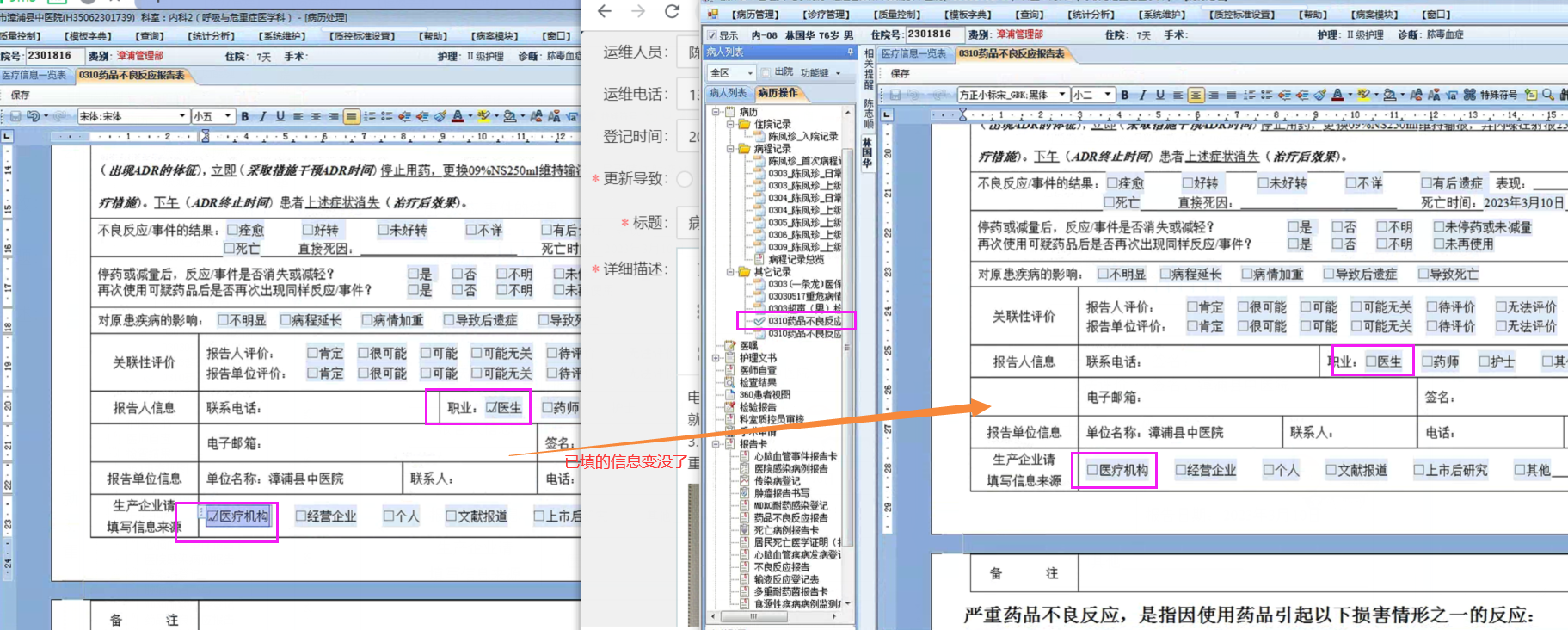Image resolution: width=1568 pixels, height=630 pixels.
Task: Click center align icon in right editor toolbar
Action: pos(1196,95)
